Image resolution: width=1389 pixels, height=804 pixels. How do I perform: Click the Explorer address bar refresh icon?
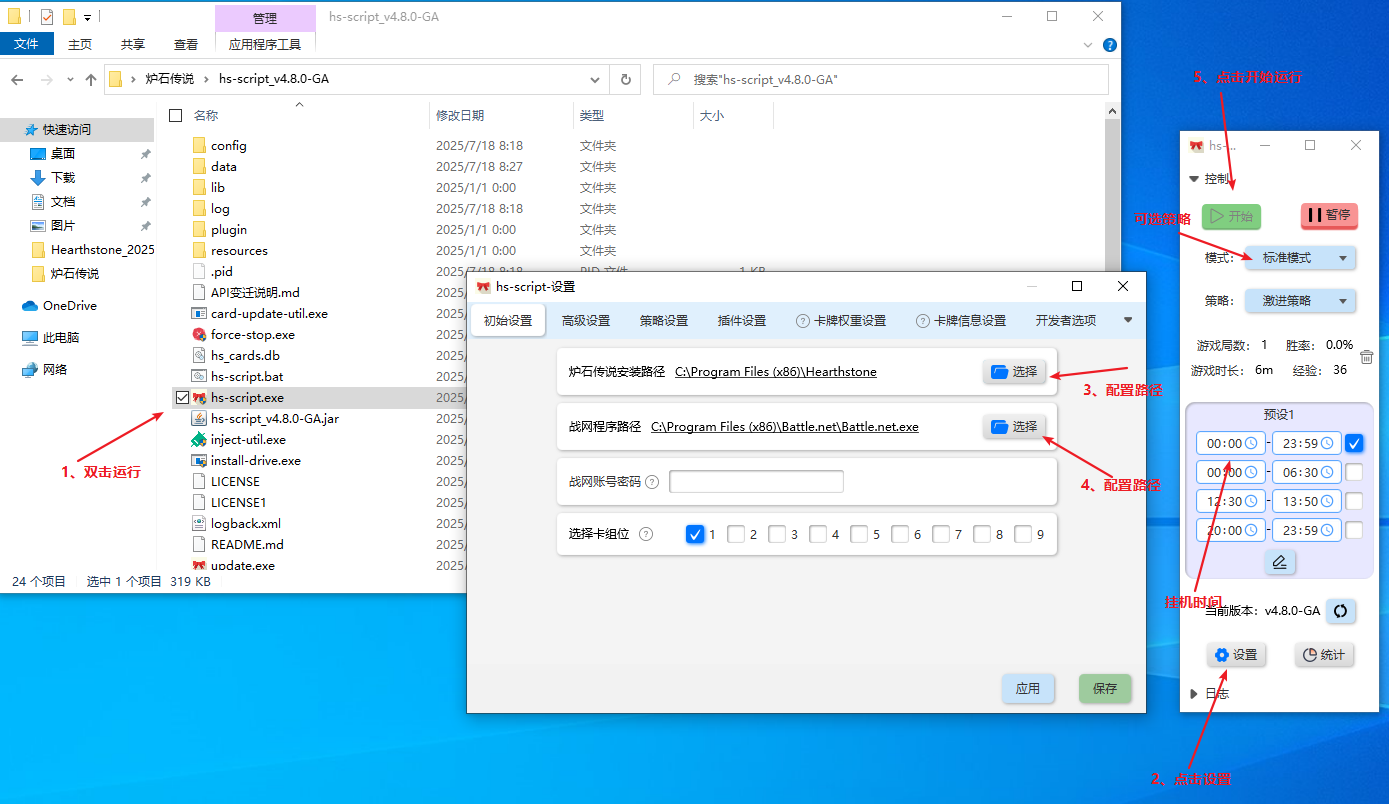tap(626, 79)
